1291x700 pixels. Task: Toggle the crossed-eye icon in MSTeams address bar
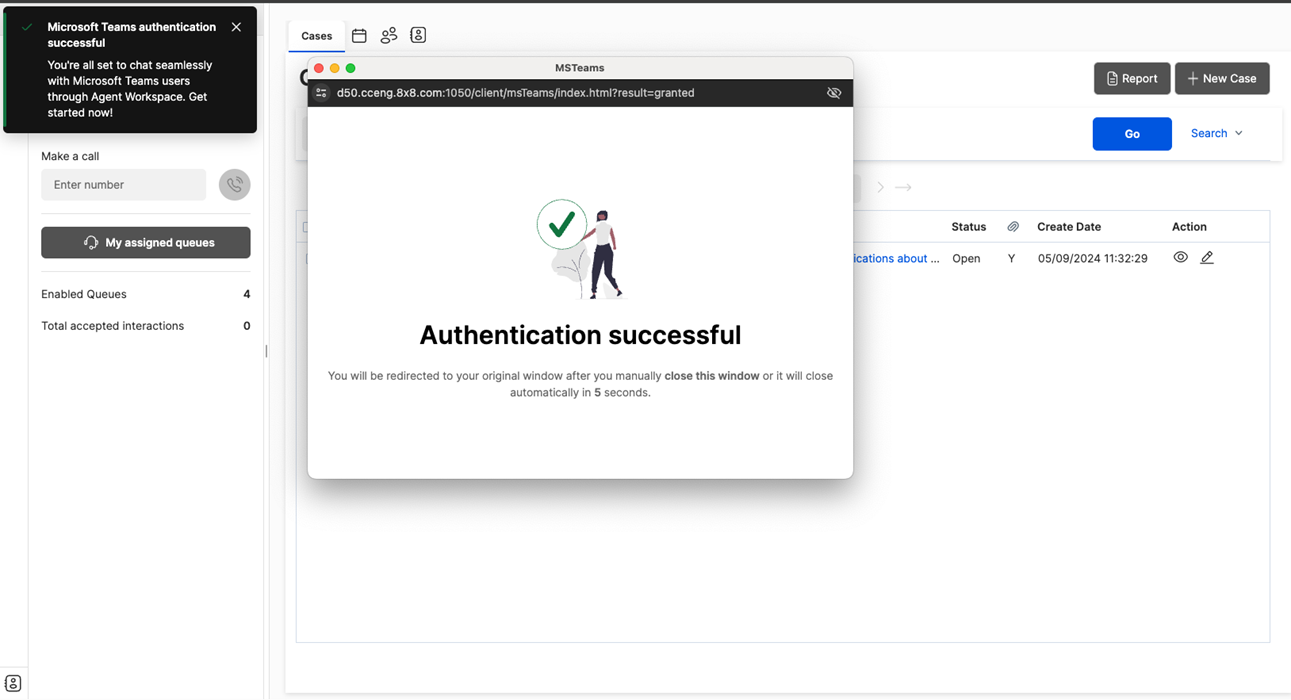834,93
